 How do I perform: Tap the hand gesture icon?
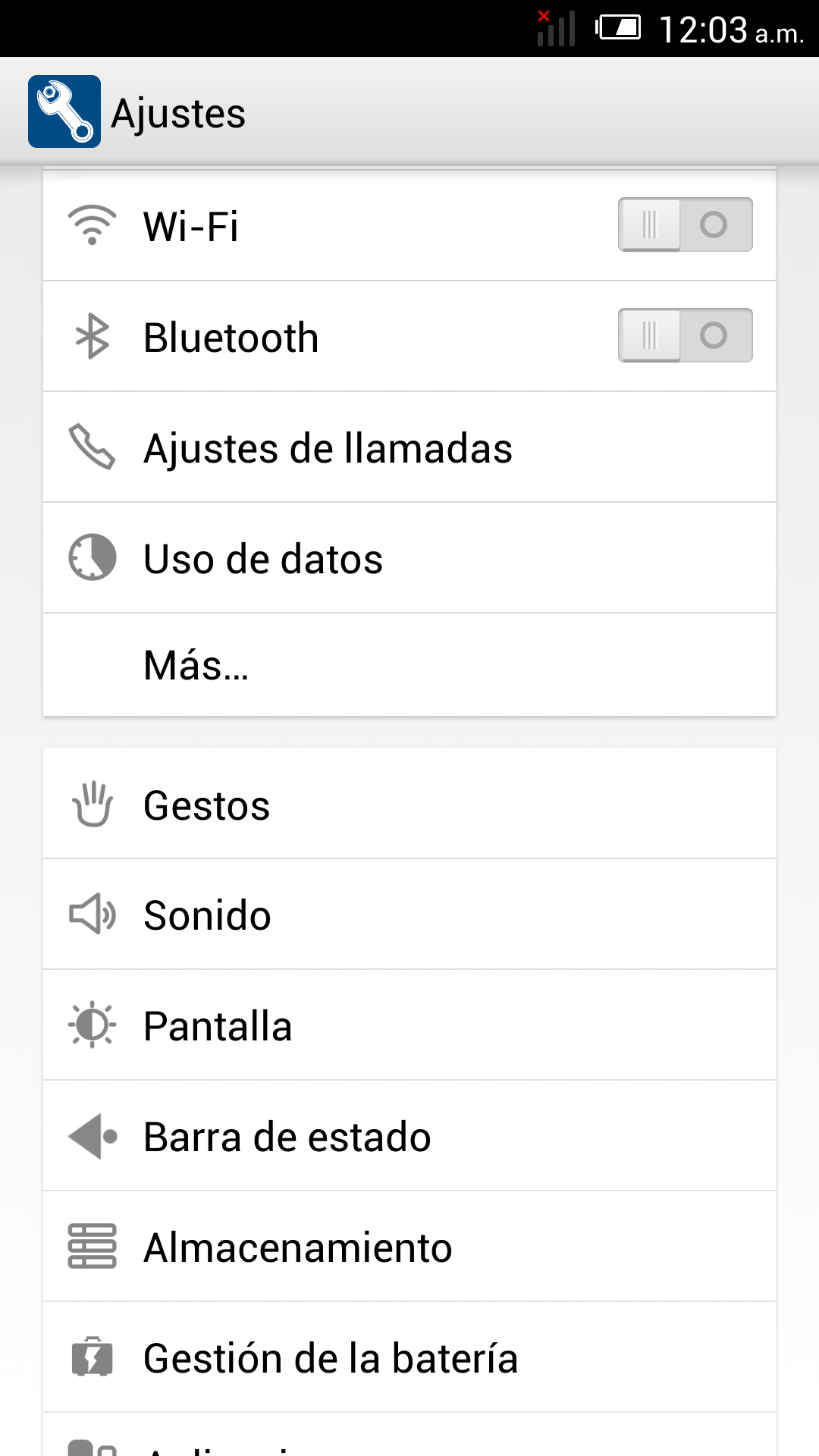[92, 804]
